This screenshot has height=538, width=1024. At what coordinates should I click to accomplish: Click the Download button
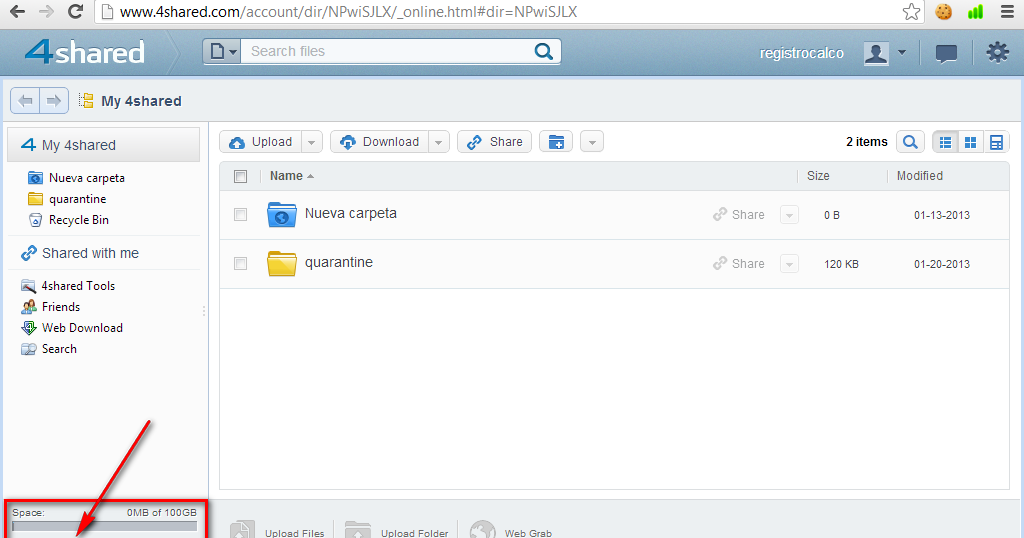tap(379, 142)
